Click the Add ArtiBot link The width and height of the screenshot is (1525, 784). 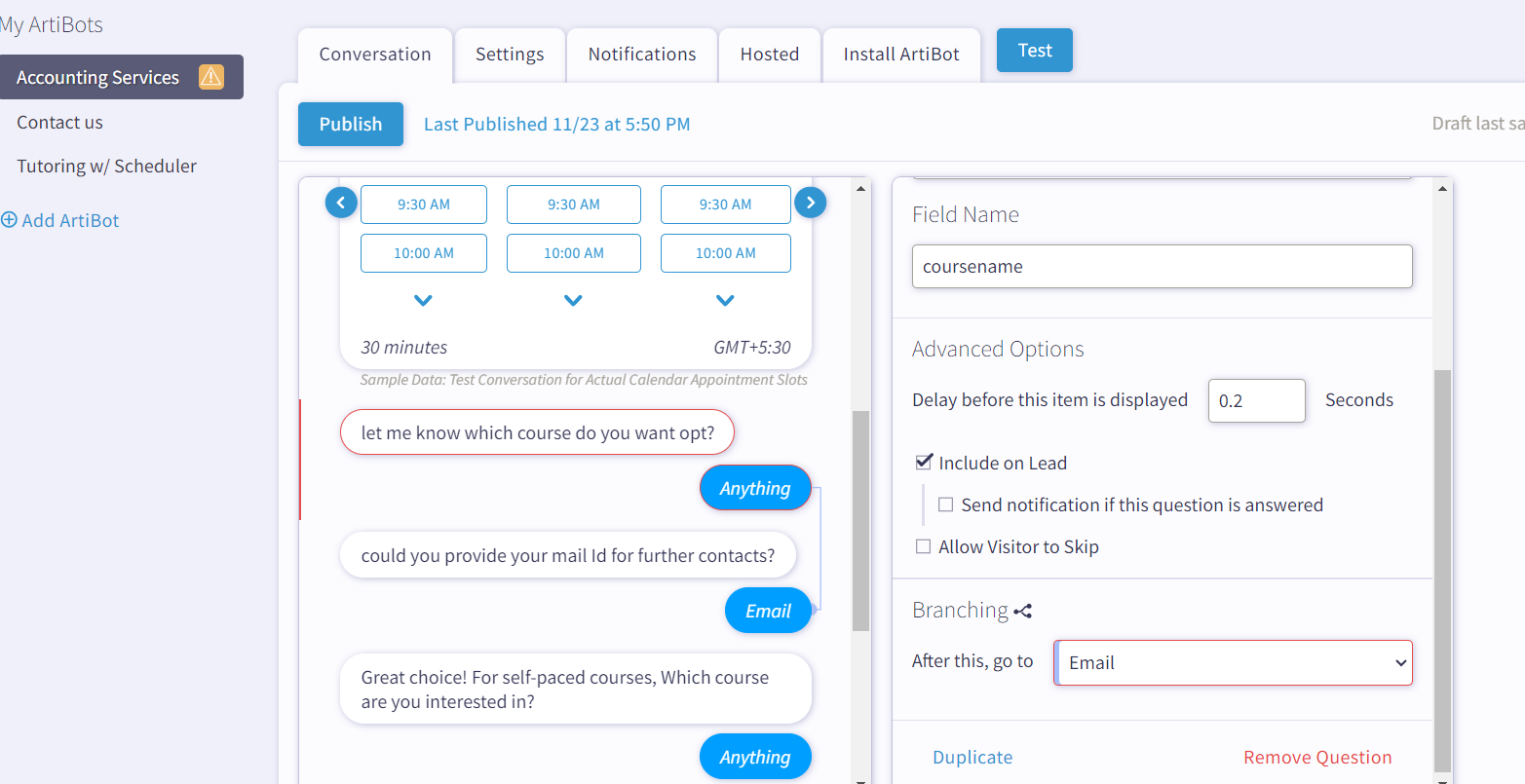pyautogui.click(x=60, y=220)
